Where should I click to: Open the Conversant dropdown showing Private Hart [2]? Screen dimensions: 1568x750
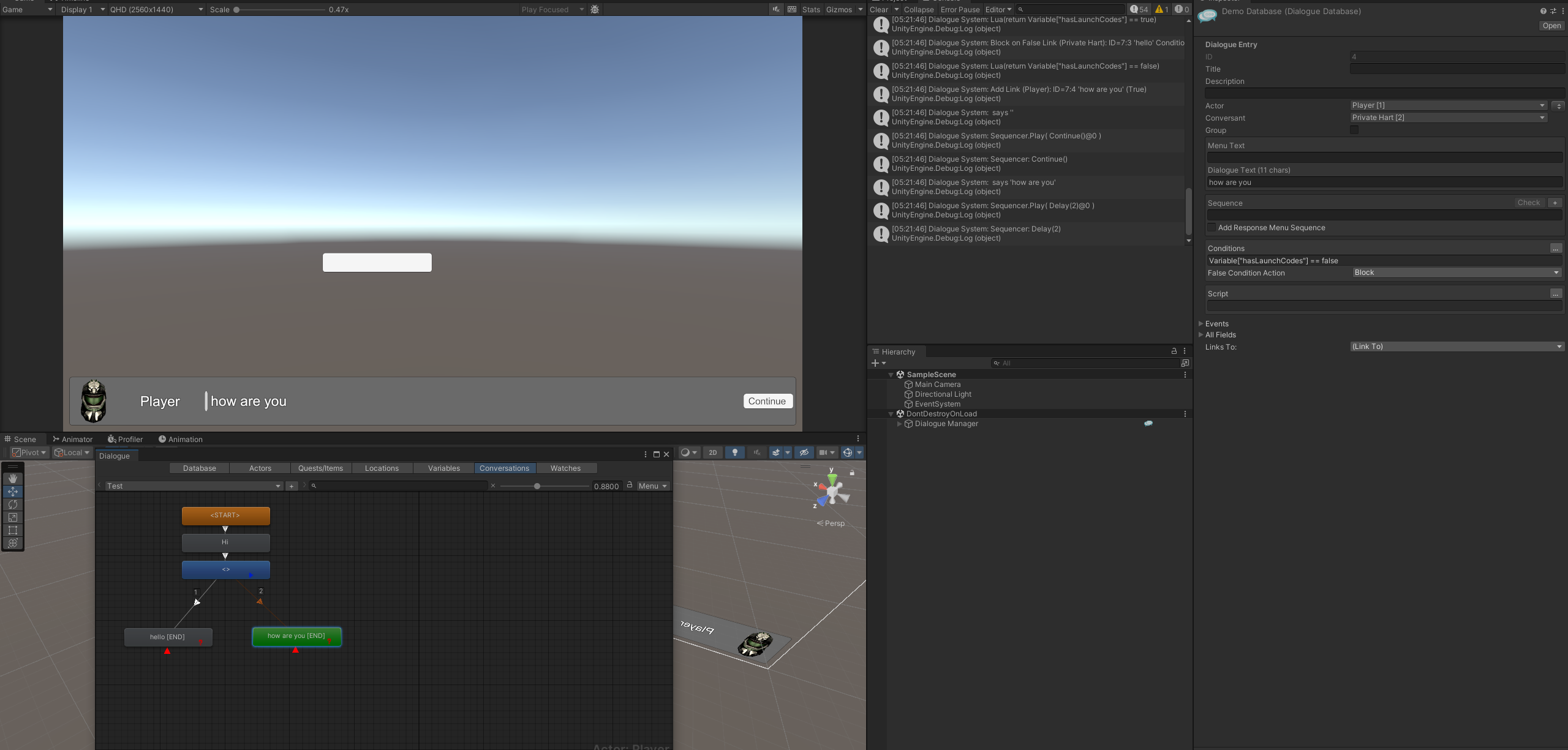(1449, 118)
